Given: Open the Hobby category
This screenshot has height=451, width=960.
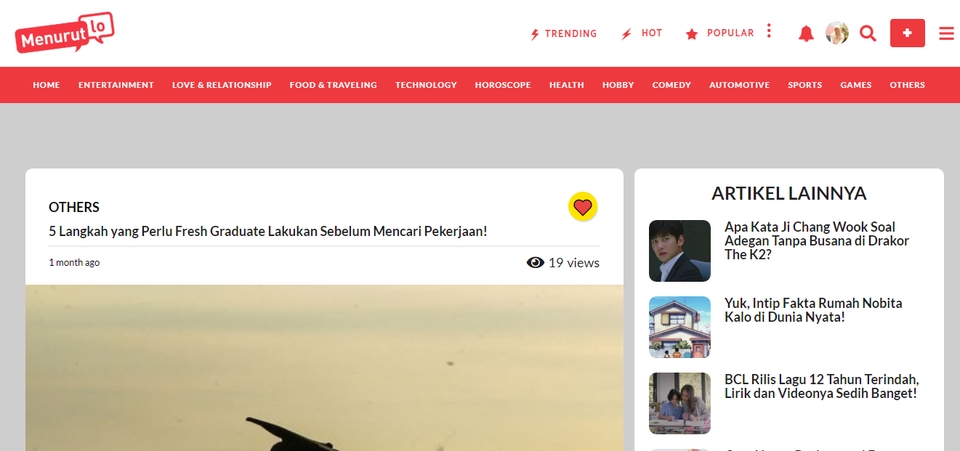Looking at the screenshot, I should [618, 85].
